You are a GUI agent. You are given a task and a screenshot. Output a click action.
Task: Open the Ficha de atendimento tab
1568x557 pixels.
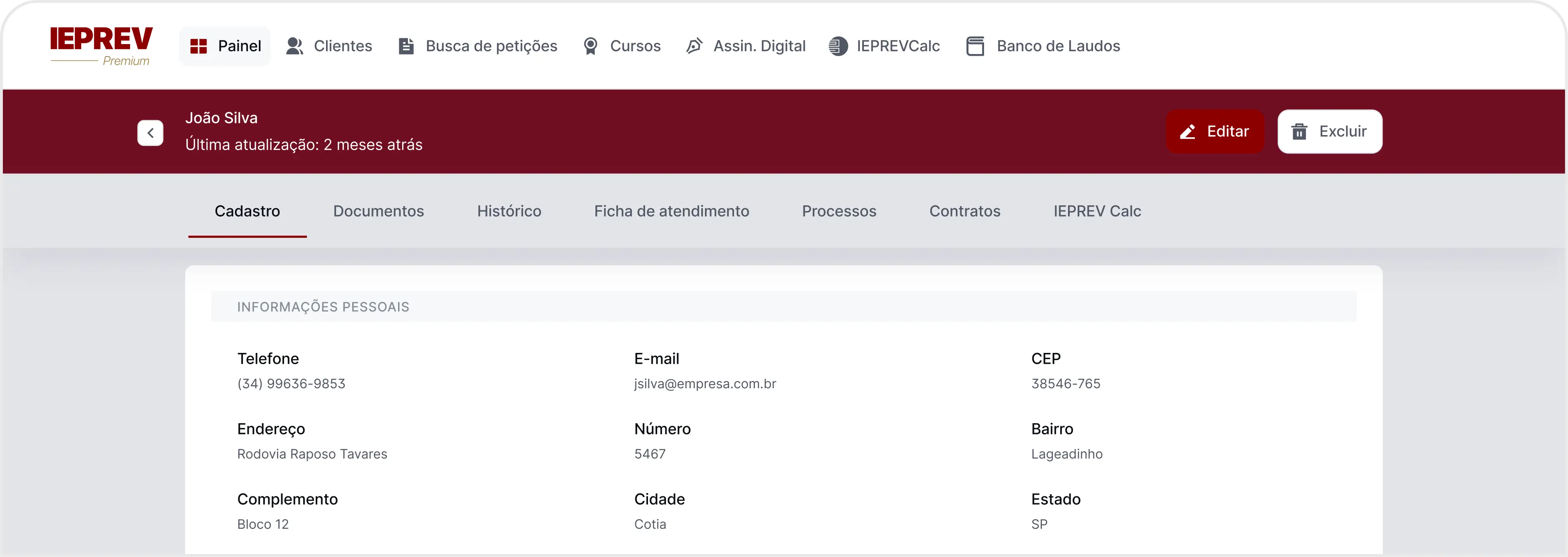(x=671, y=211)
